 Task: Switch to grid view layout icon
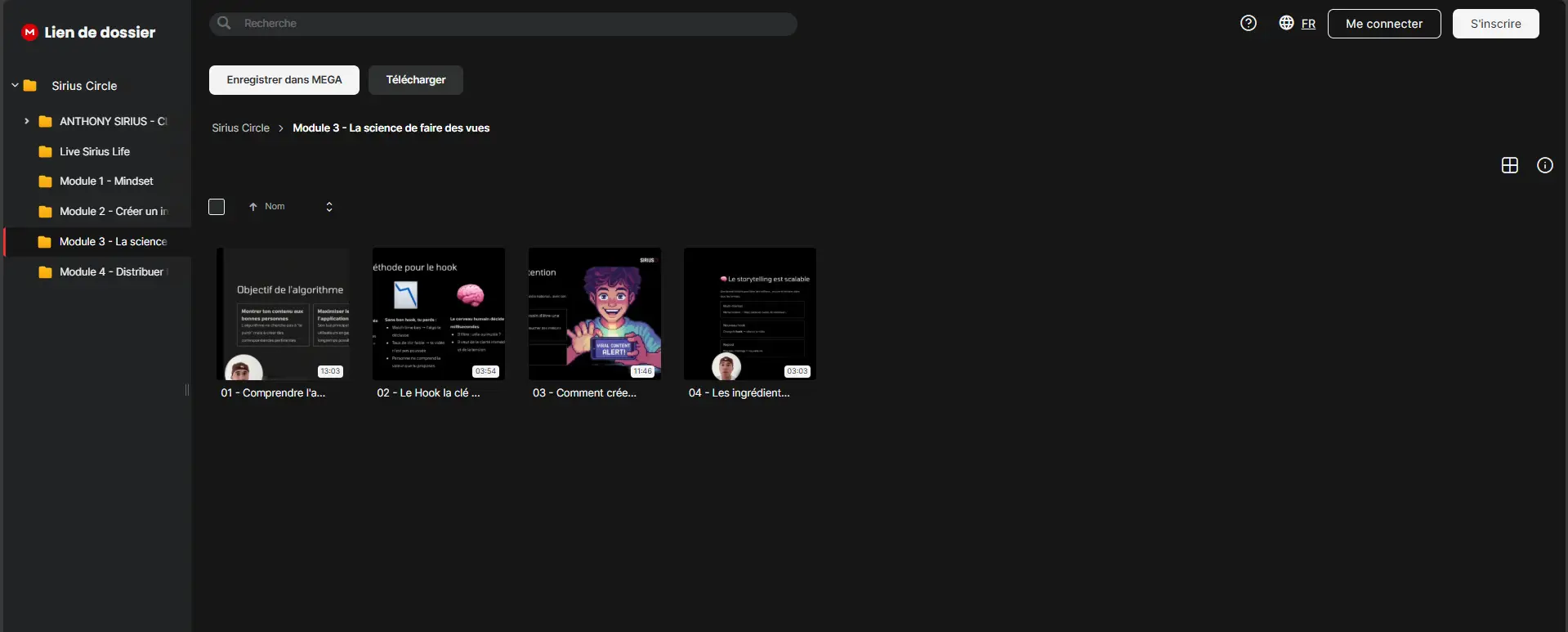pos(1510,165)
